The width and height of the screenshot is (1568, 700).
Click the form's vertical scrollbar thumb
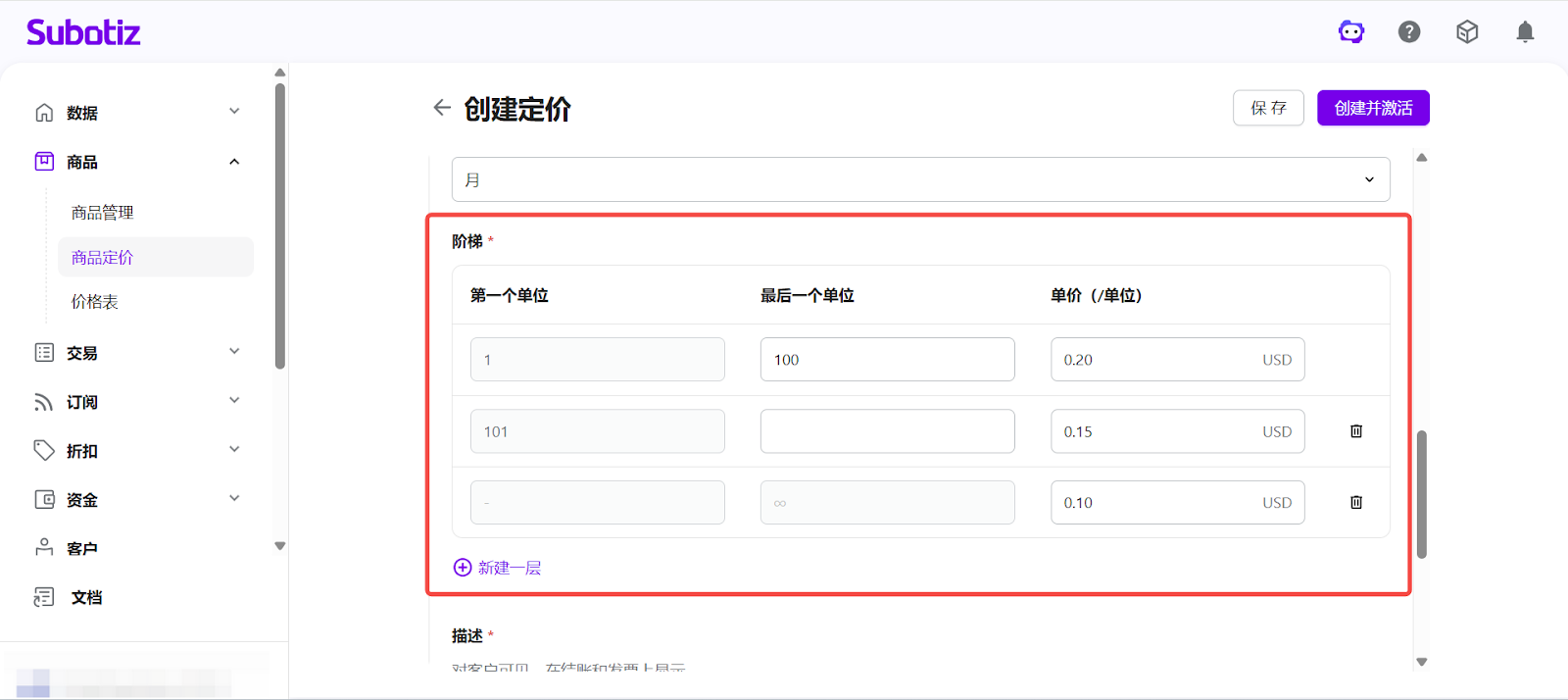pyautogui.click(x=1422, y=493)
